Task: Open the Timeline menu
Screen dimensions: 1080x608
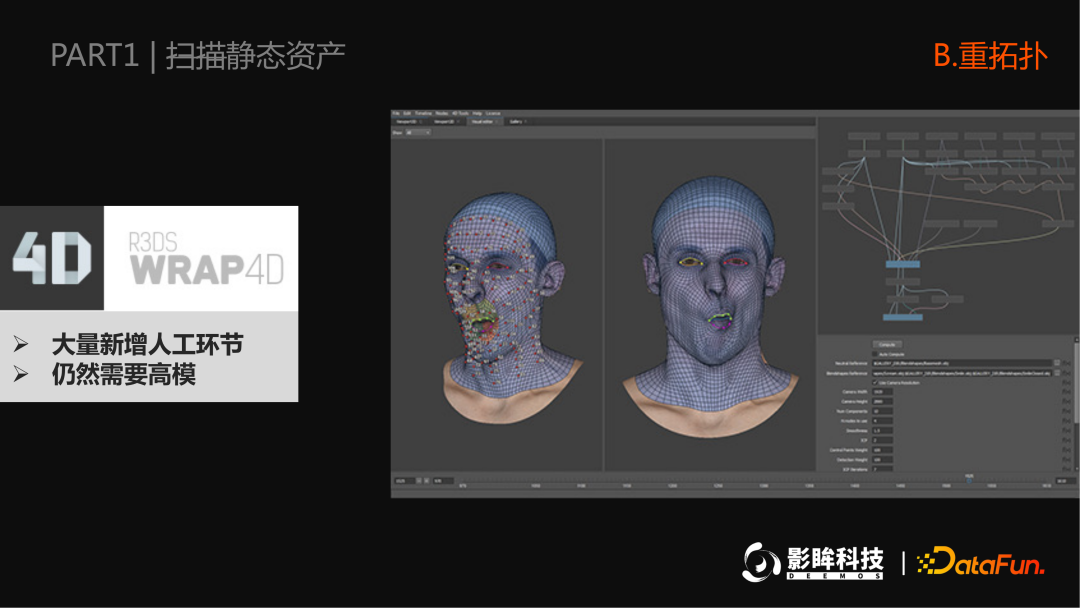Action: coord(423,113)
